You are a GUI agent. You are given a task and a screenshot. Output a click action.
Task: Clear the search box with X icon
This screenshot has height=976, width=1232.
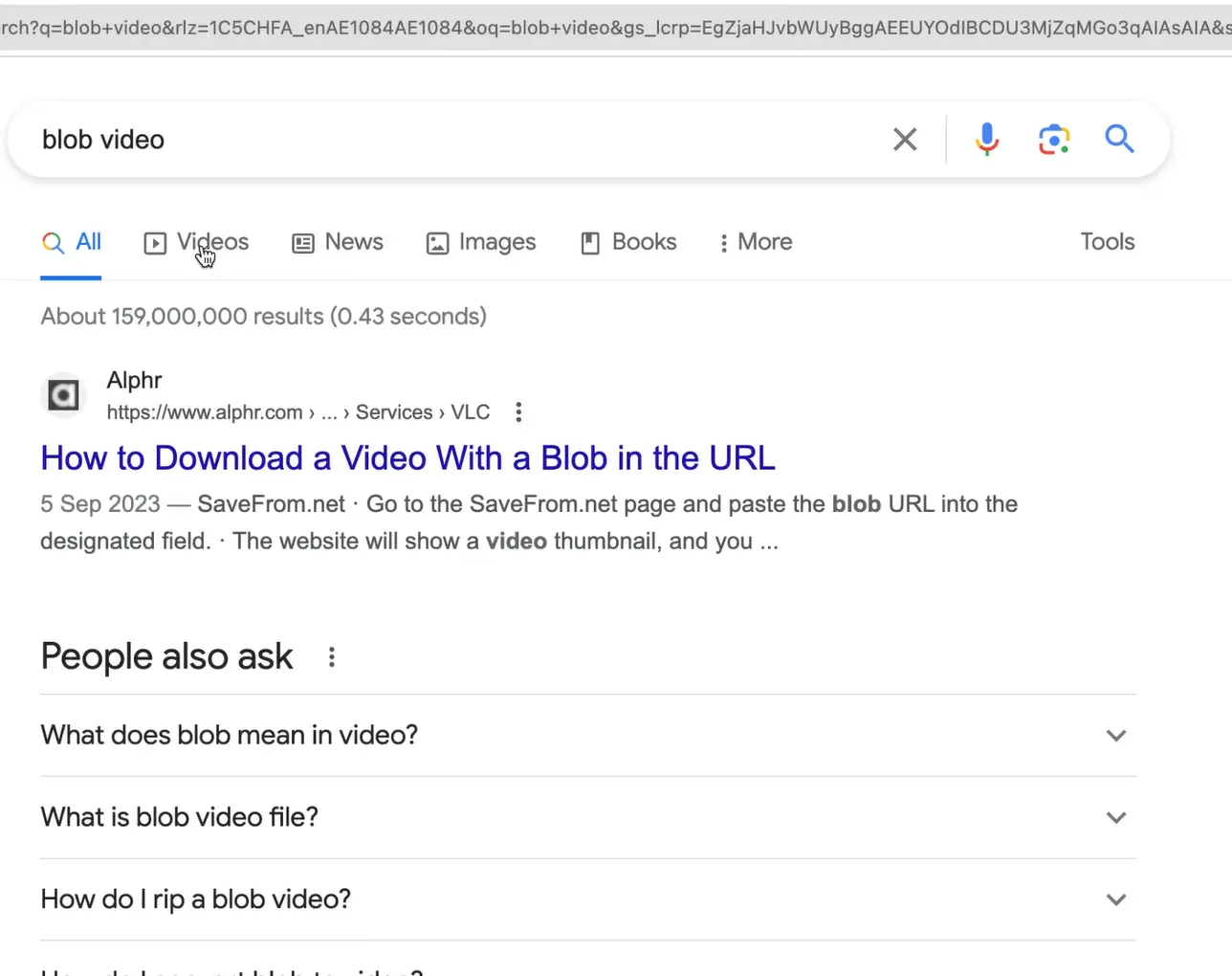[904, 140]
